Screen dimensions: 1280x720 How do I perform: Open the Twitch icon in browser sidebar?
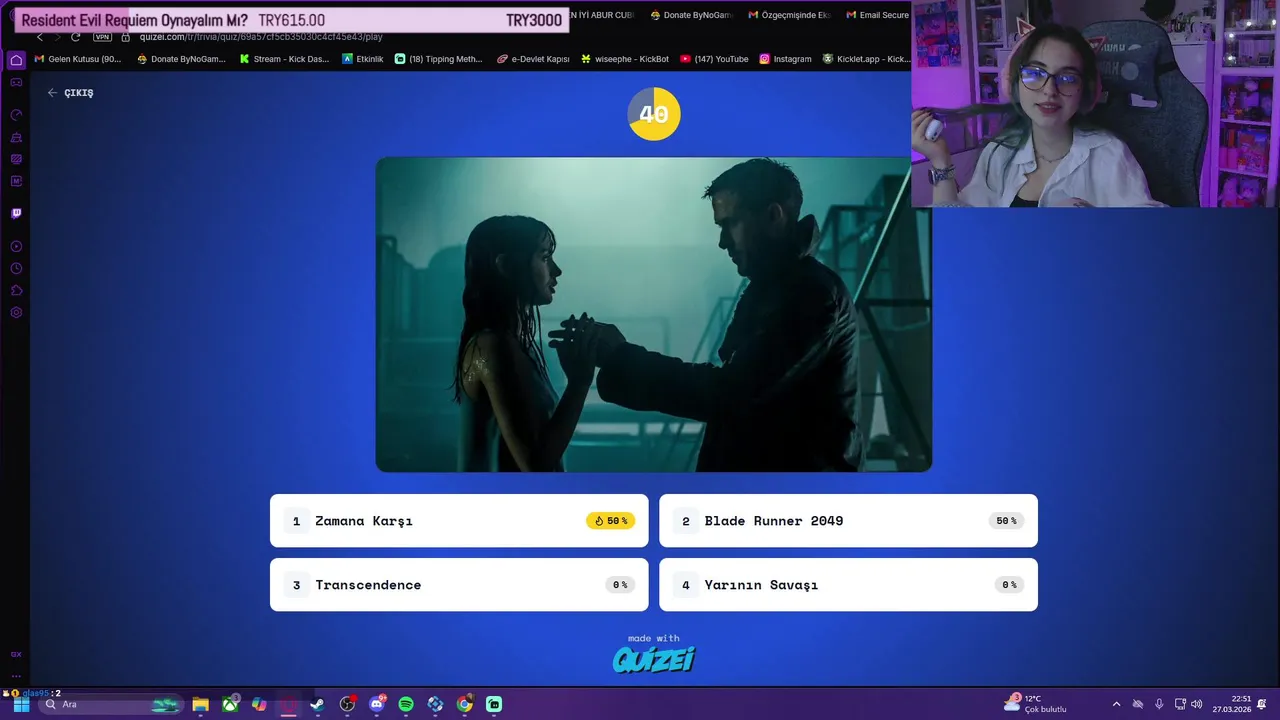pos(16,213)
